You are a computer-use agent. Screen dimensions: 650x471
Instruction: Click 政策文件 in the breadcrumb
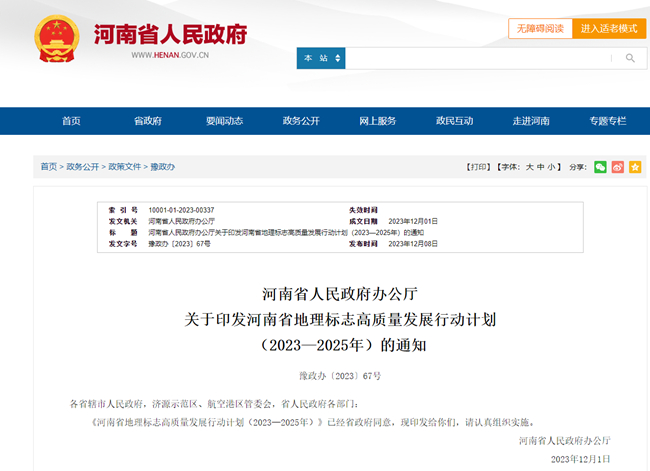click(x=125, y=167)
